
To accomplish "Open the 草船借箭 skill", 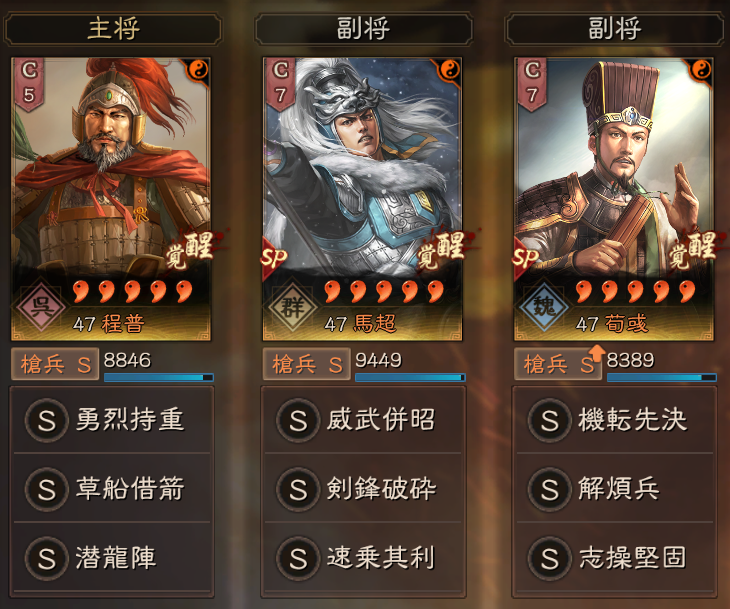I will click(x=112, y=489).
